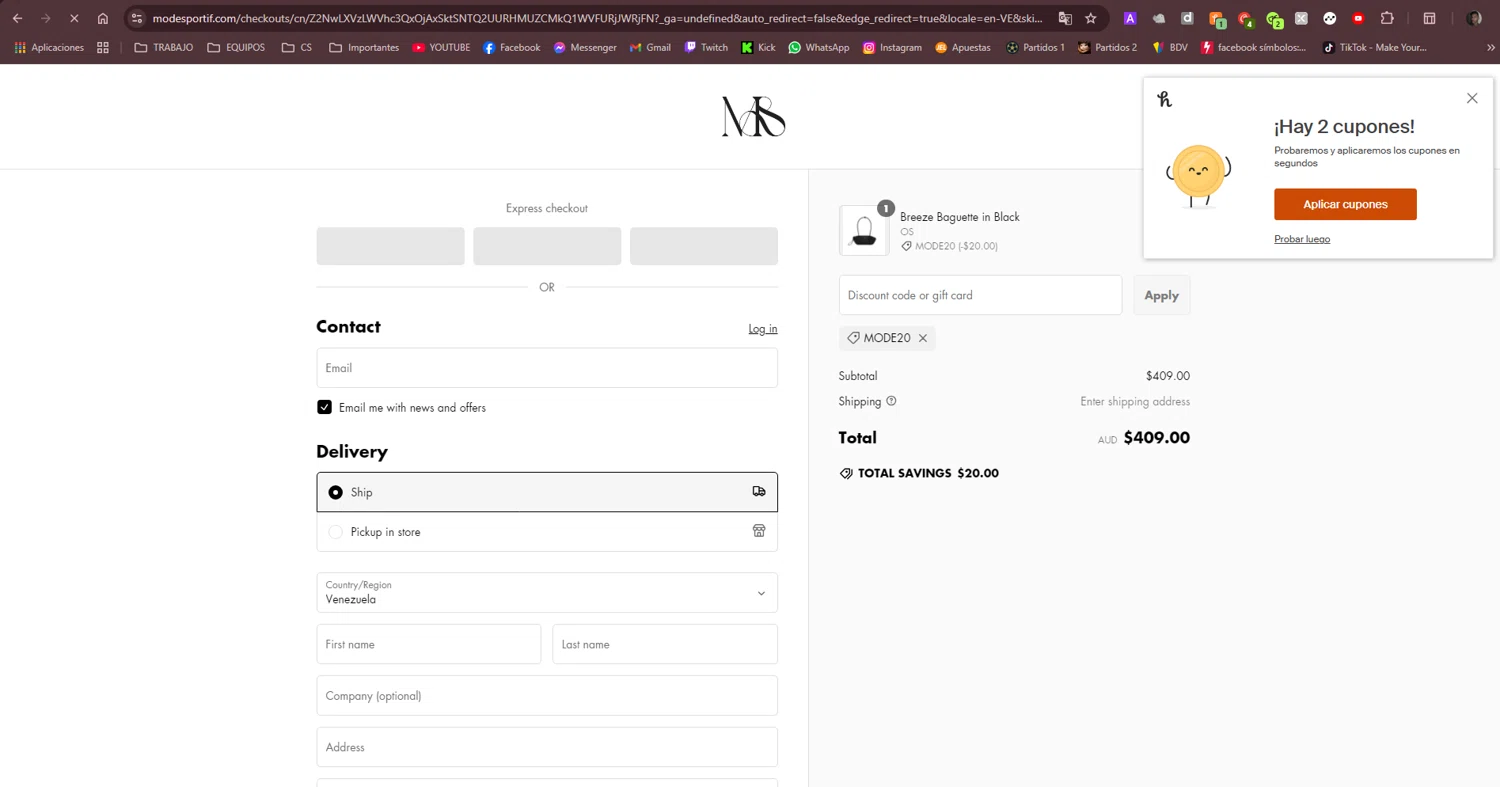Screen dimensions: 1500x787
Task: Click the discount code or gift card field
Action: [980, 295]
